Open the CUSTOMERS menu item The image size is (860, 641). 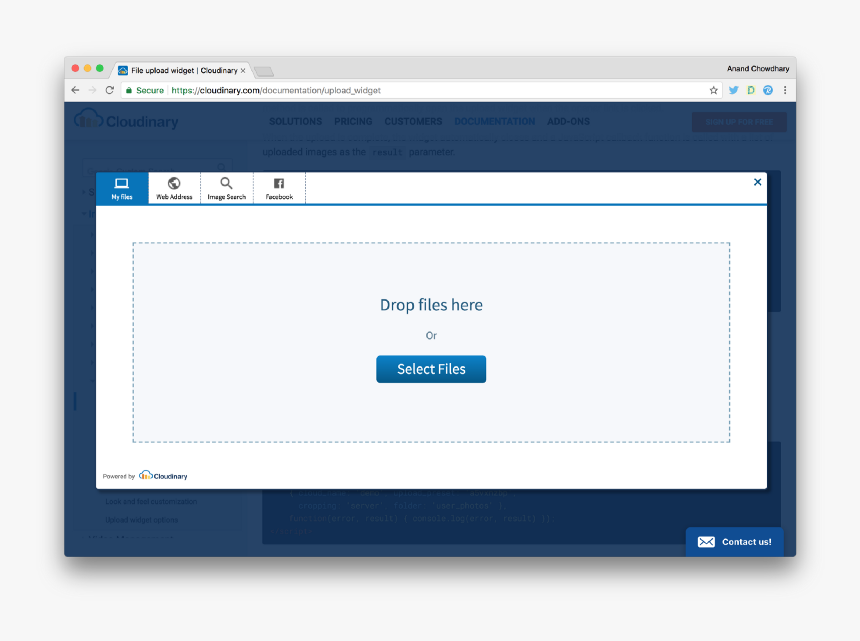413,122
